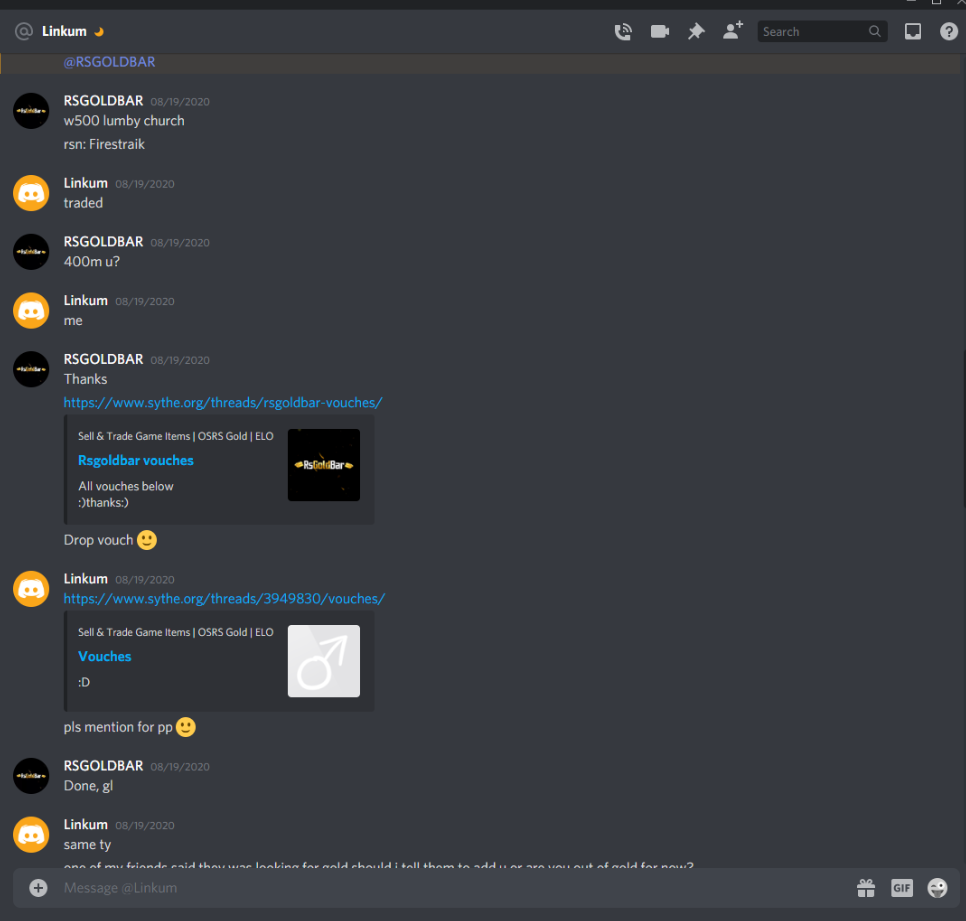This screenshot has height=921, width=966.
Task: Click the traded message text
Action: [83, 203]
